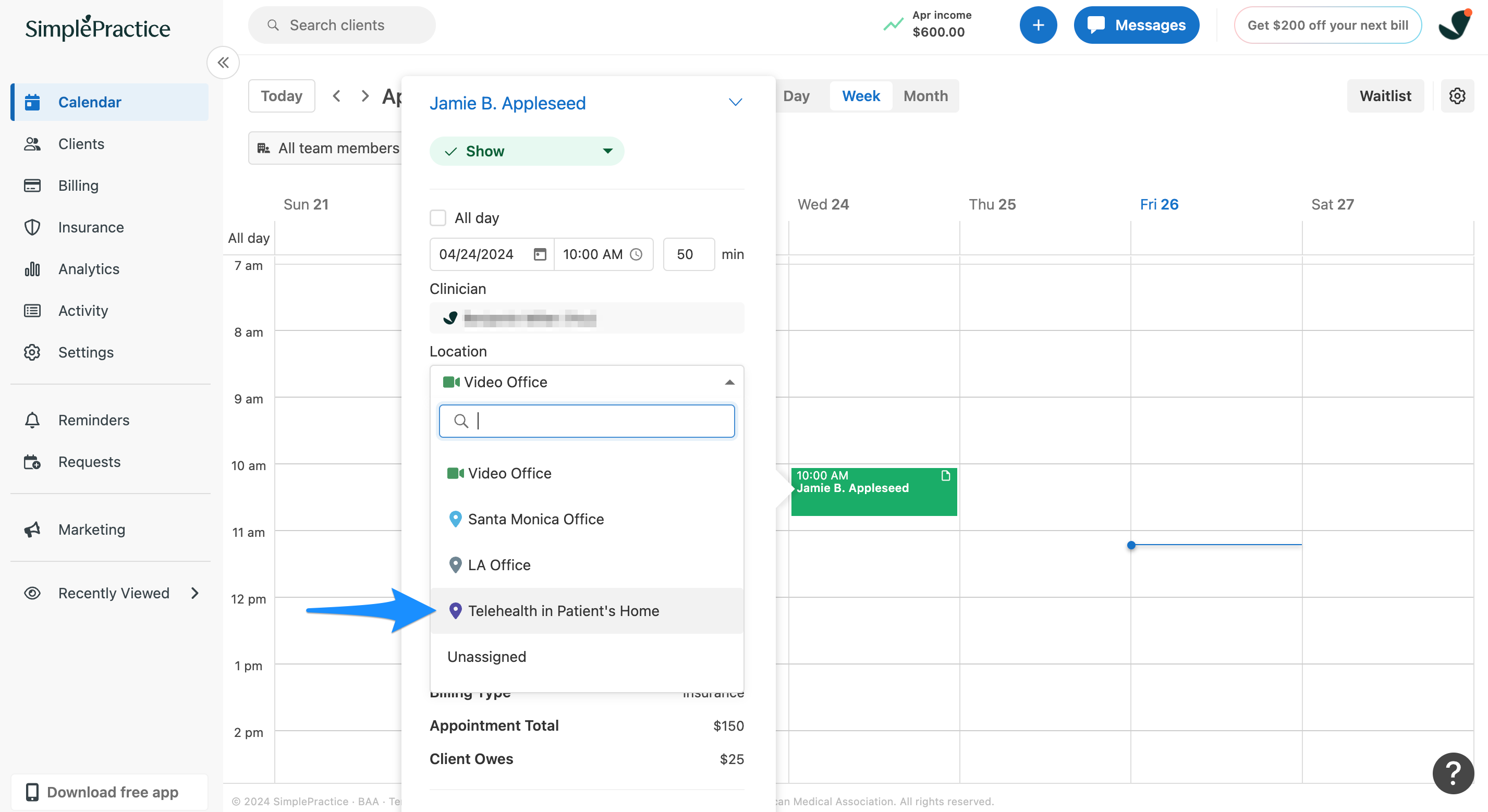The height and width of the screenshot is (812, 1488).
Task: Open Messages button in header
Action: (x=1136, y=26)
